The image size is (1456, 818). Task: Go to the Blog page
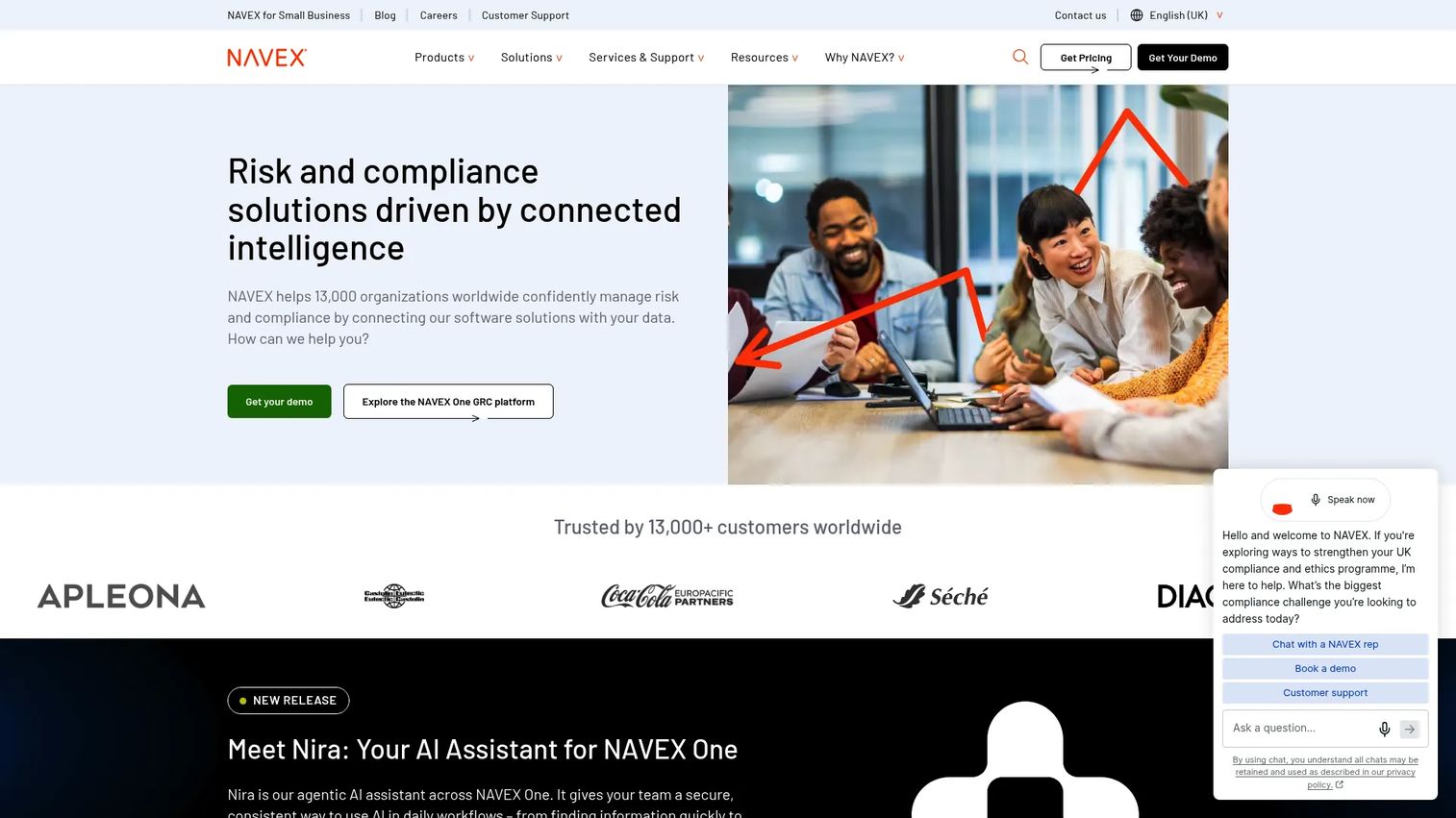coord(385,15)
